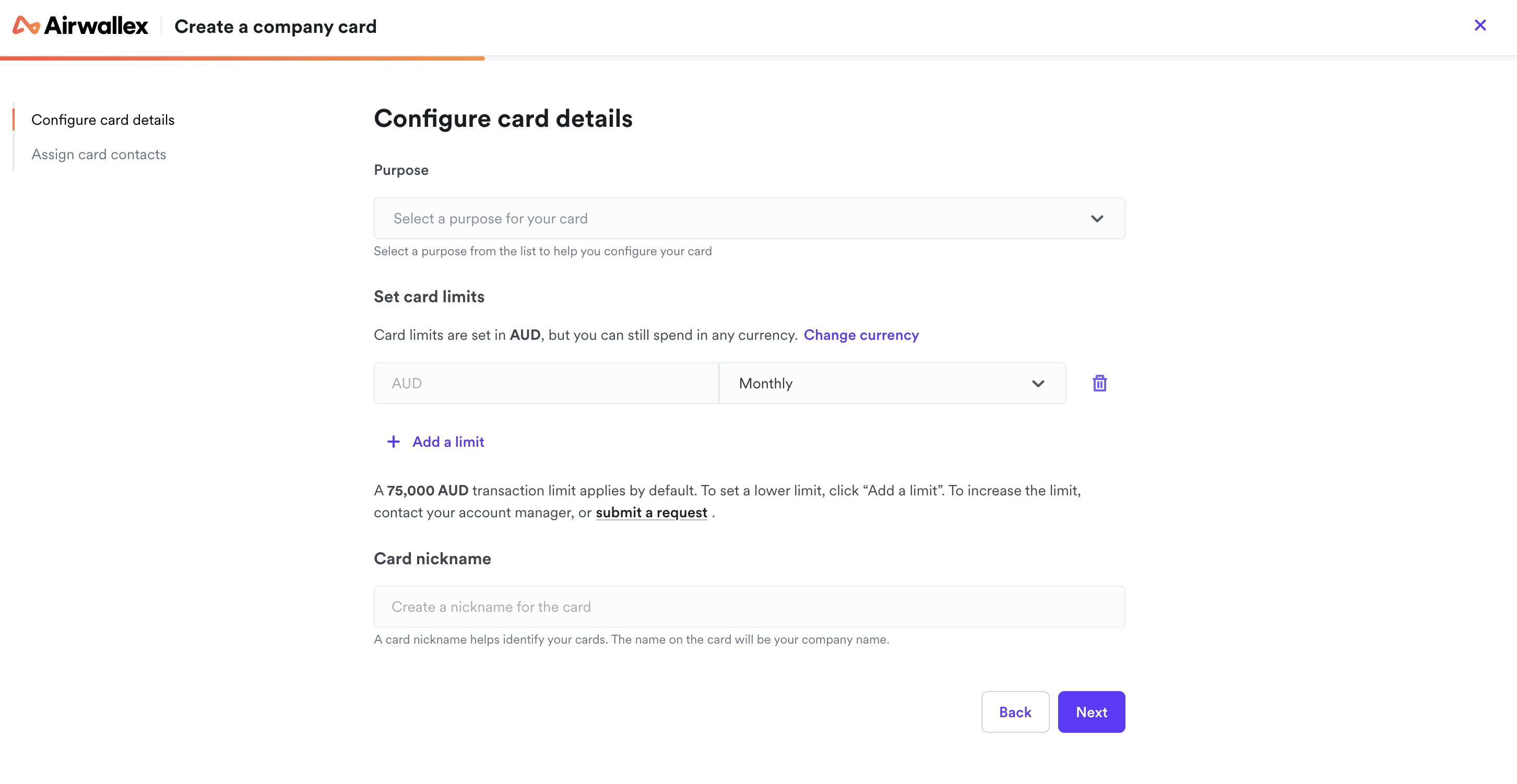Click the orange progress bar at top
Screen dimensions: 1517x784
point(242,58)
